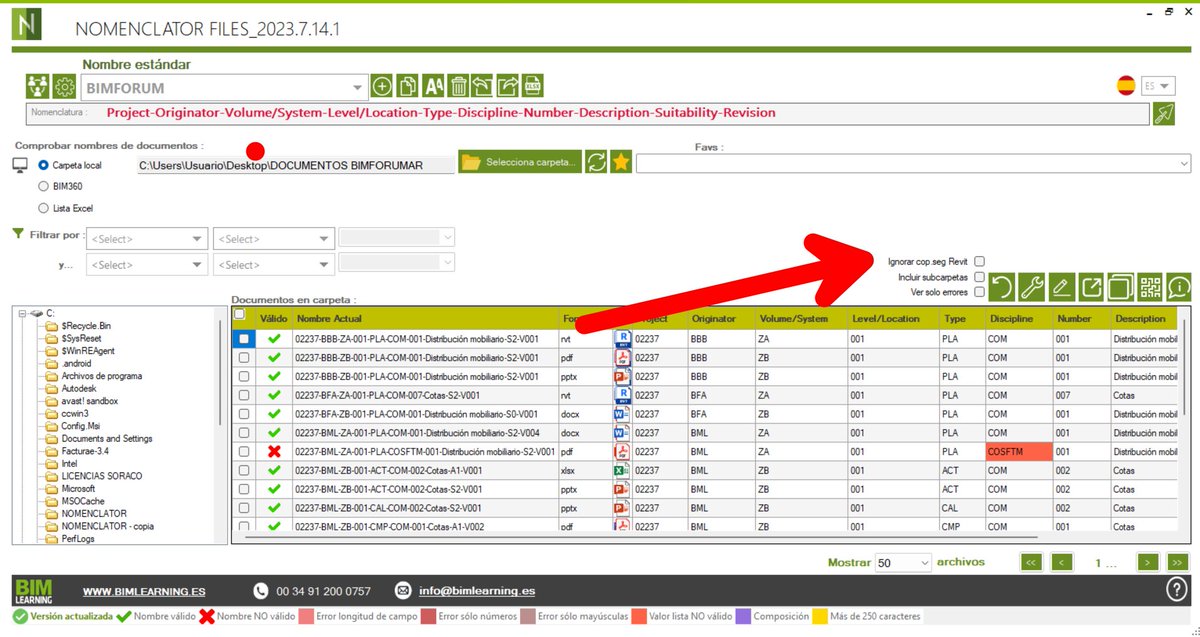This screenshot has height=637, width=1200.
Task: Click the funnel filter icon by 'Filtrar por'
Action: coord(17,233)
